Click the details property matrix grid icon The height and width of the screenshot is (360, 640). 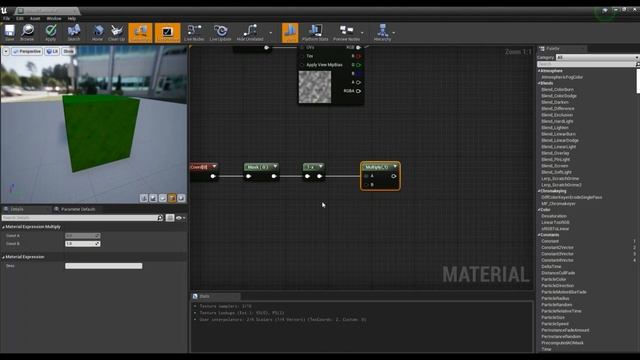coord(170,218)
